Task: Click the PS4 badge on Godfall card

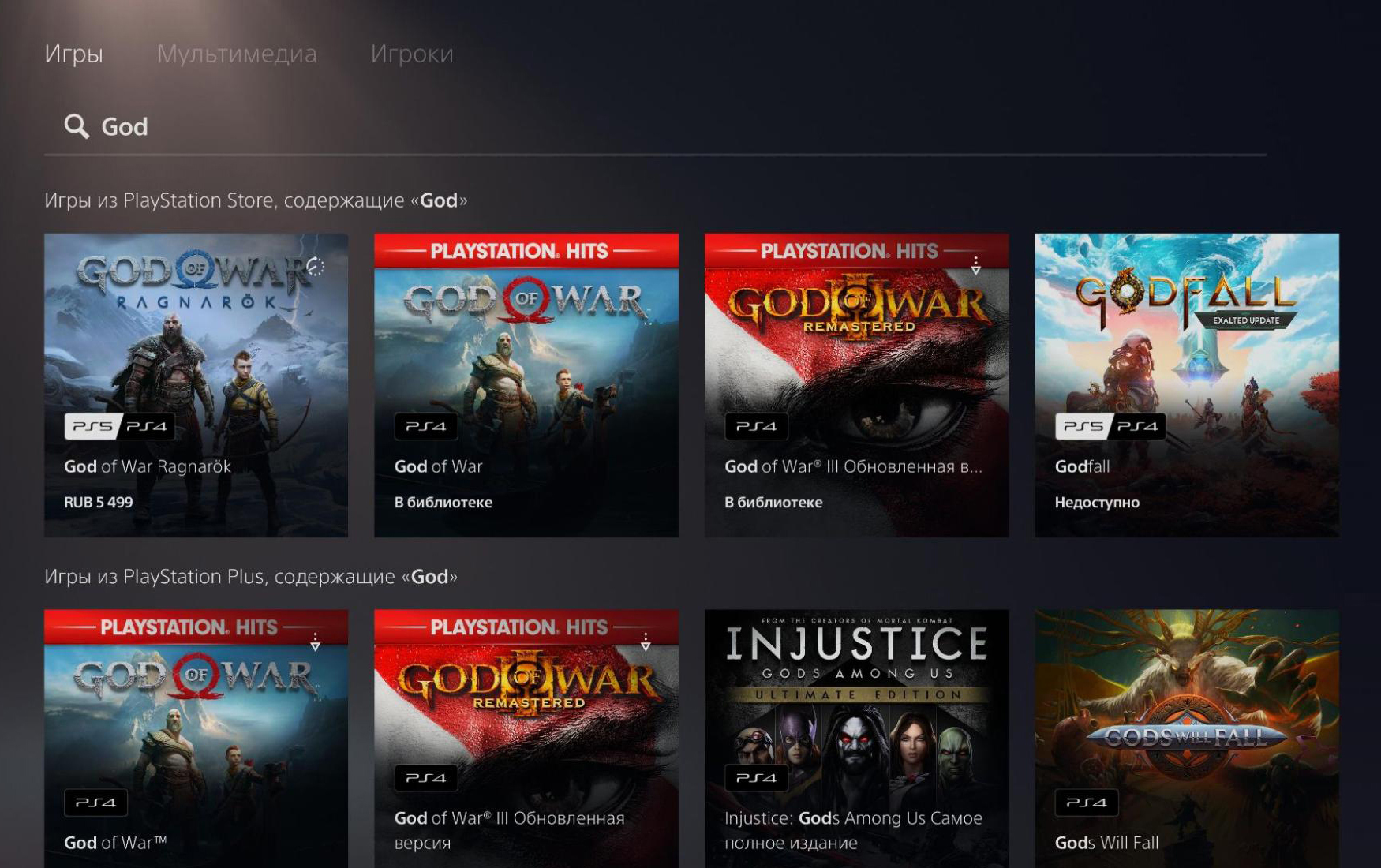Action: point(1138,426)
